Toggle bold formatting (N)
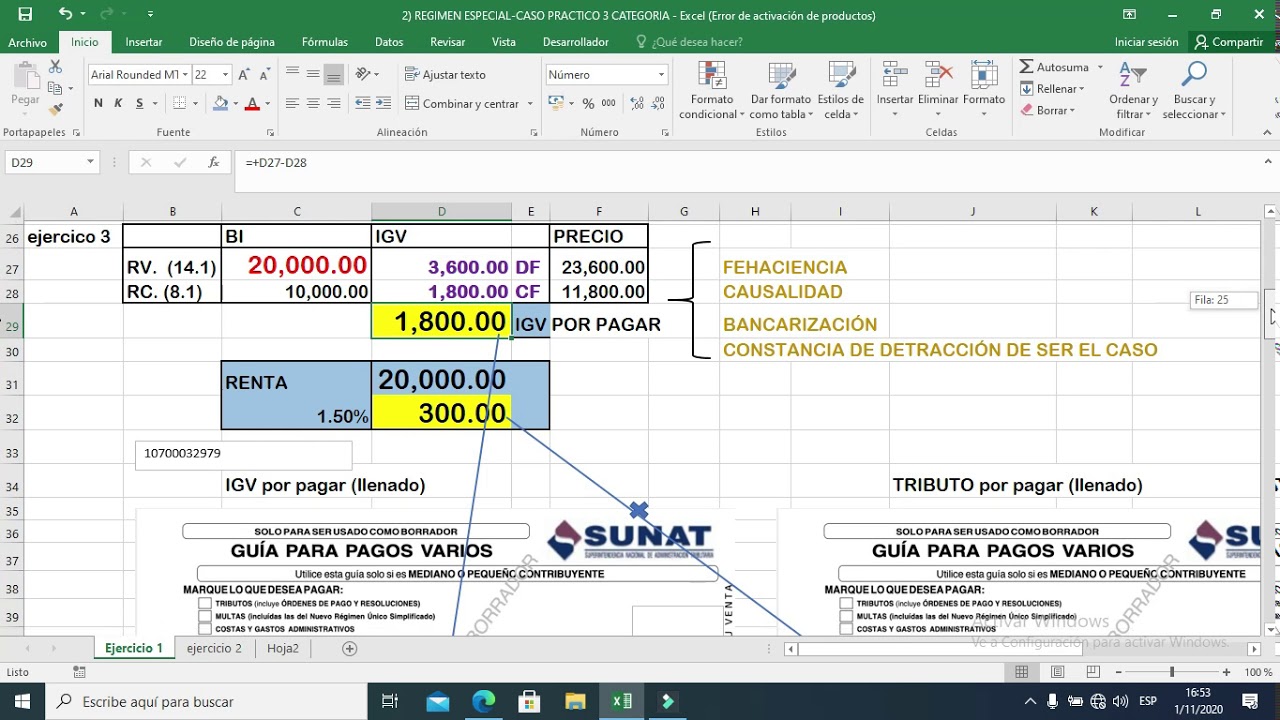The height and width of the screenshot is (720, 1280). [x=98, y=103]
